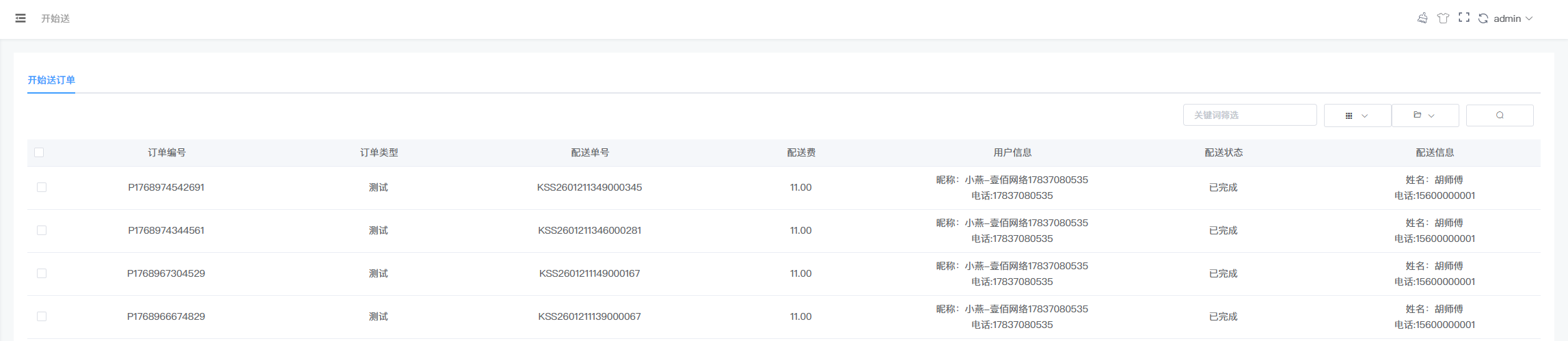The image size is (1568, 341).
Task: Toggle the hamburger sidebar menu icon
Action: click(21, 18)
